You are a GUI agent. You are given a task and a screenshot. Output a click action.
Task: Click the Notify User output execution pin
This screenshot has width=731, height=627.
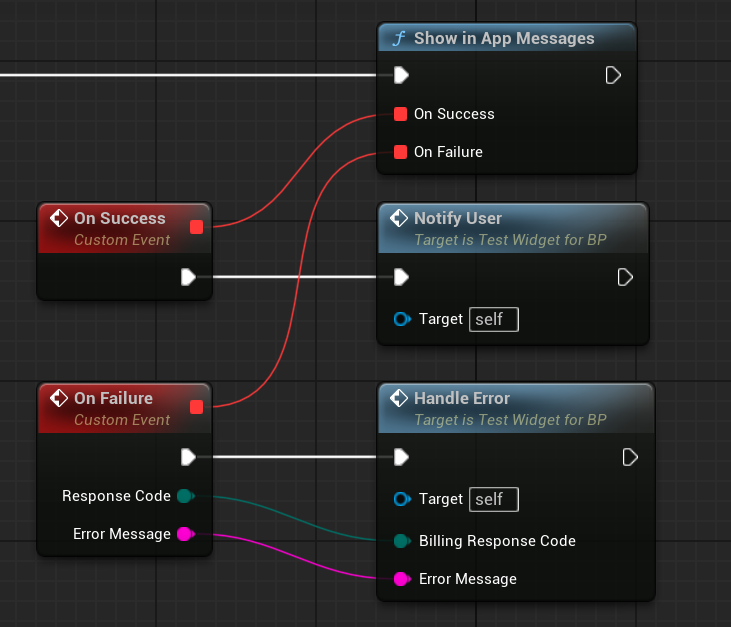pyautogui.click(x=626, y=277)
